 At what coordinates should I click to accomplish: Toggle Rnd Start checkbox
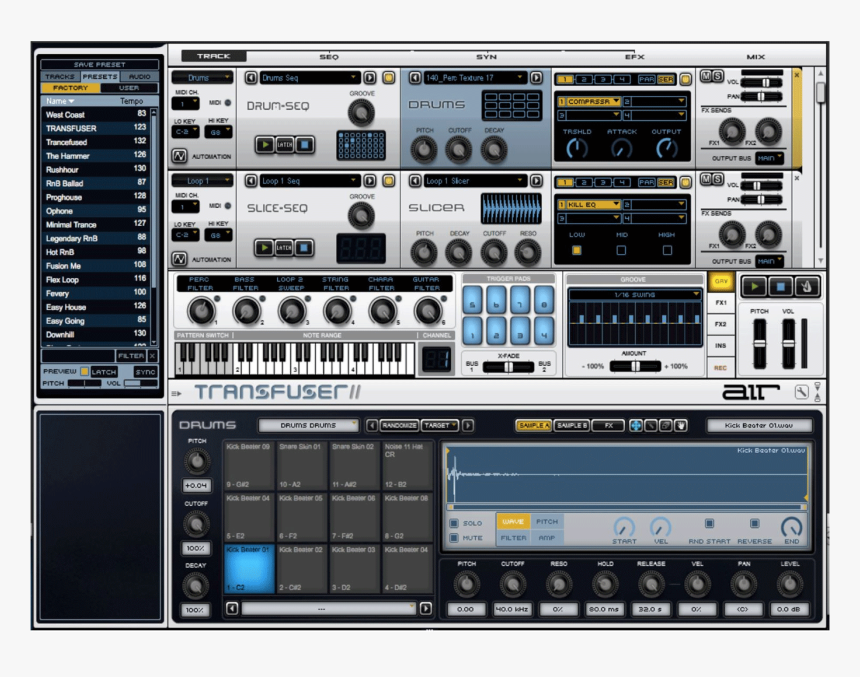click(709, 523)
